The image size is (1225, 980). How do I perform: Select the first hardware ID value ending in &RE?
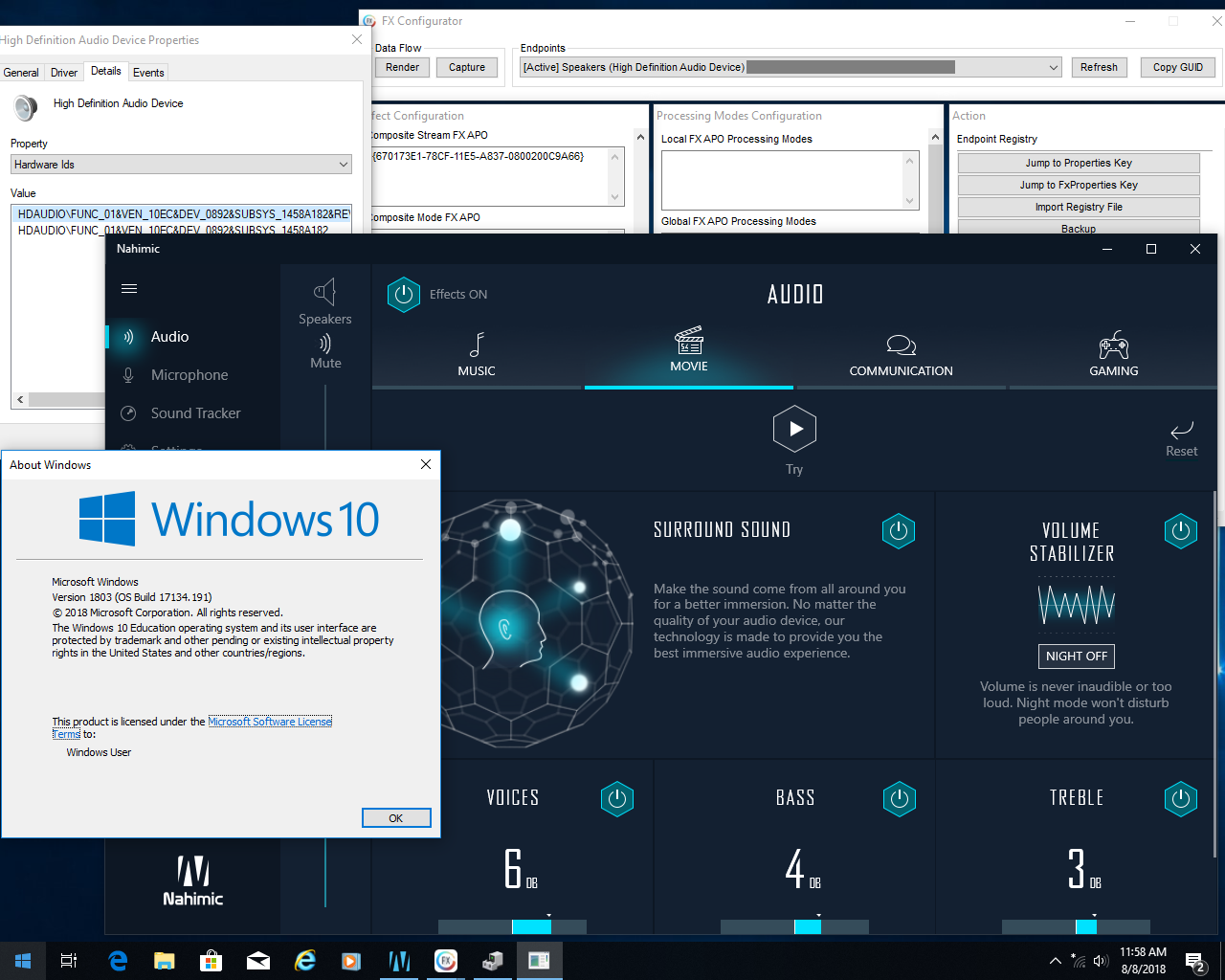[183, 214]
